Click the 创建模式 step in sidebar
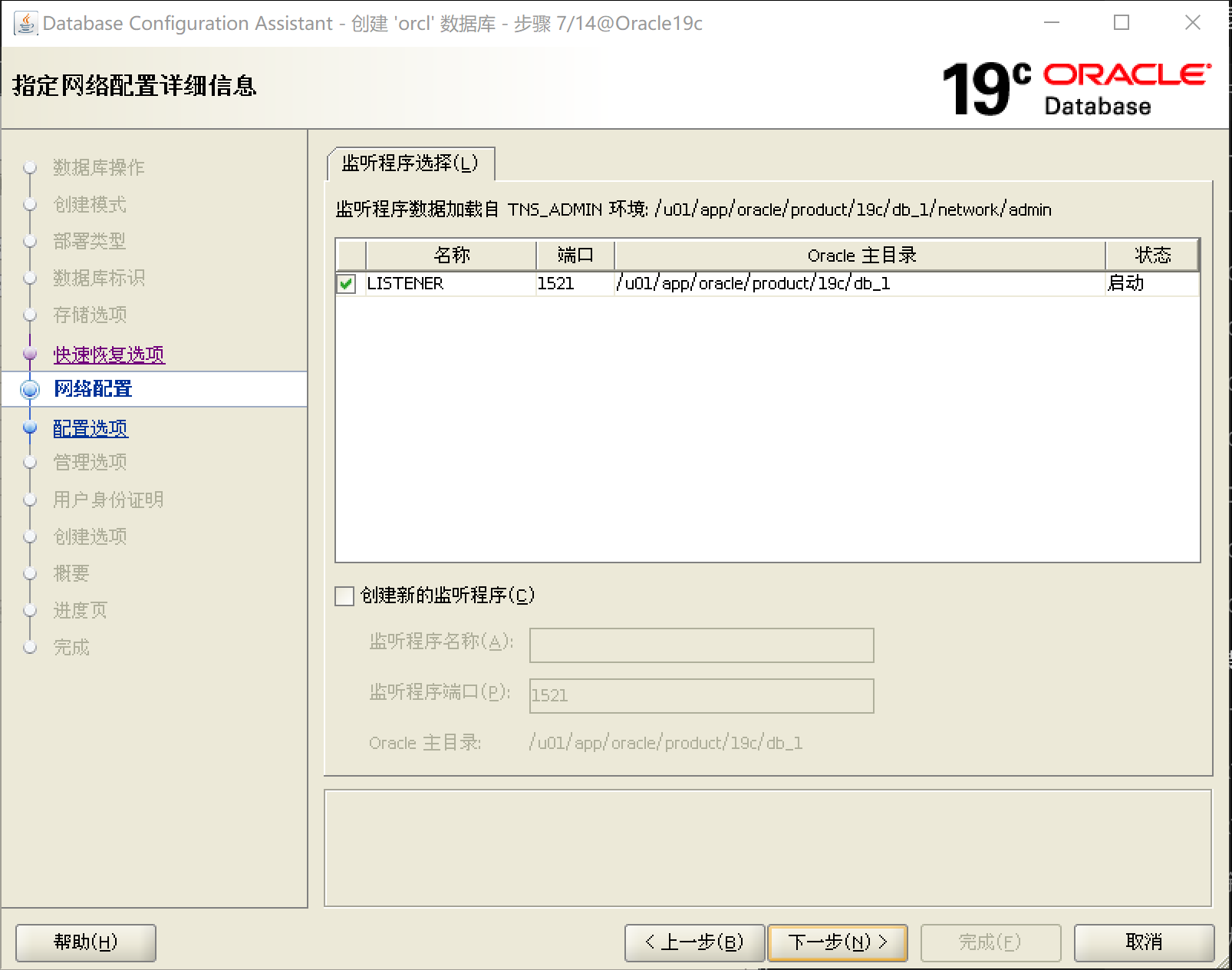 [90, 204]
